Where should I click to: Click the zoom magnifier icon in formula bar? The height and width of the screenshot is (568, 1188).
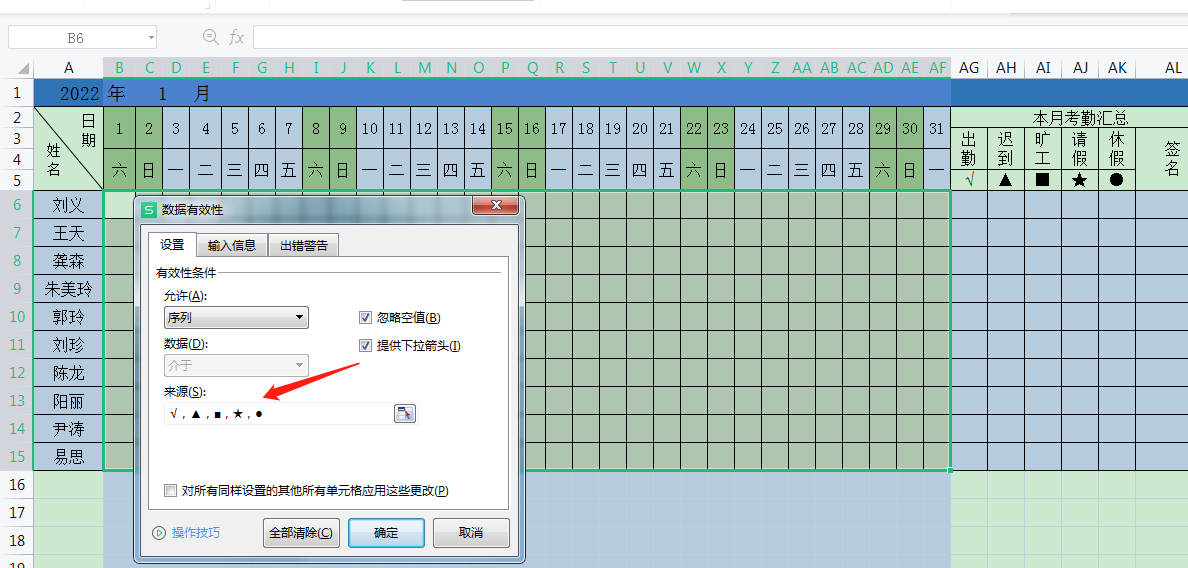(x=210, y=36)
